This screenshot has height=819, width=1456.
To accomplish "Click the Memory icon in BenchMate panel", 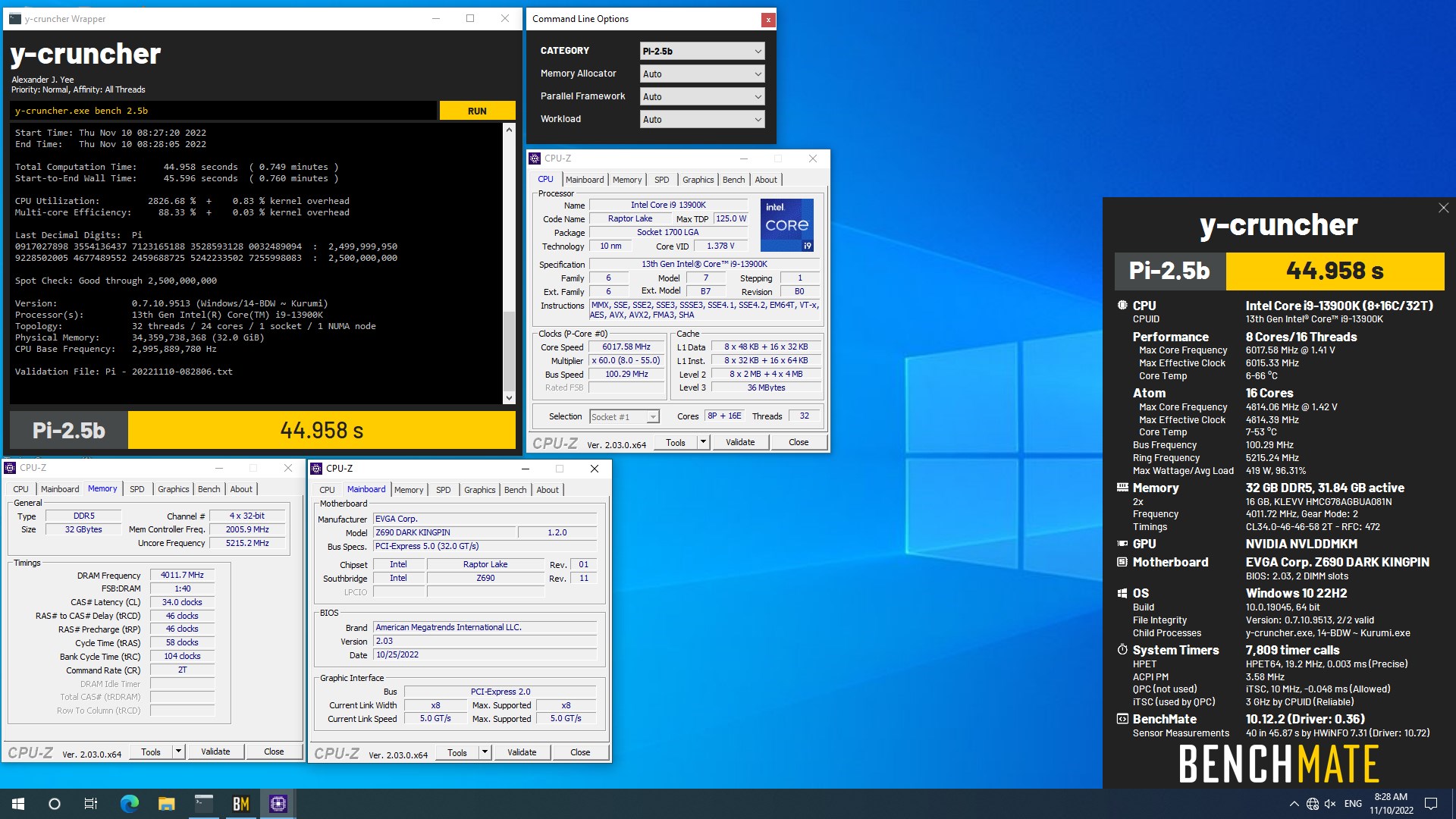I will click(x=1122, y=488).
